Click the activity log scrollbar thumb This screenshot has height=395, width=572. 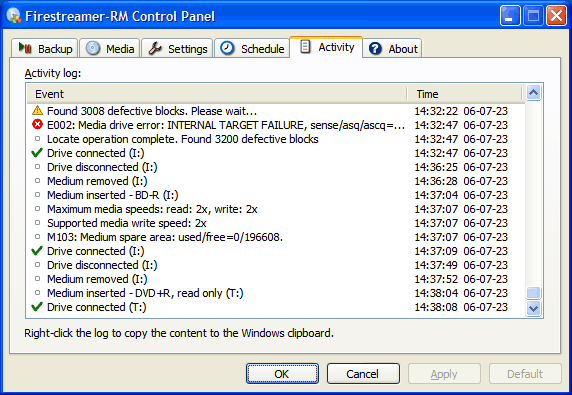533,293
